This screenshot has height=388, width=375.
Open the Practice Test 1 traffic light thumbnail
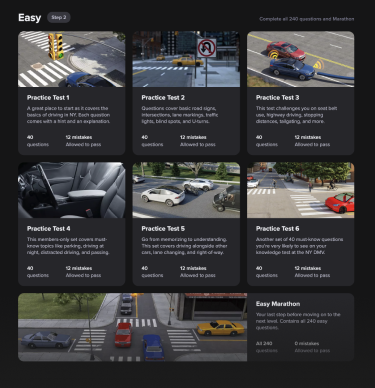click(x=72, y=59)
